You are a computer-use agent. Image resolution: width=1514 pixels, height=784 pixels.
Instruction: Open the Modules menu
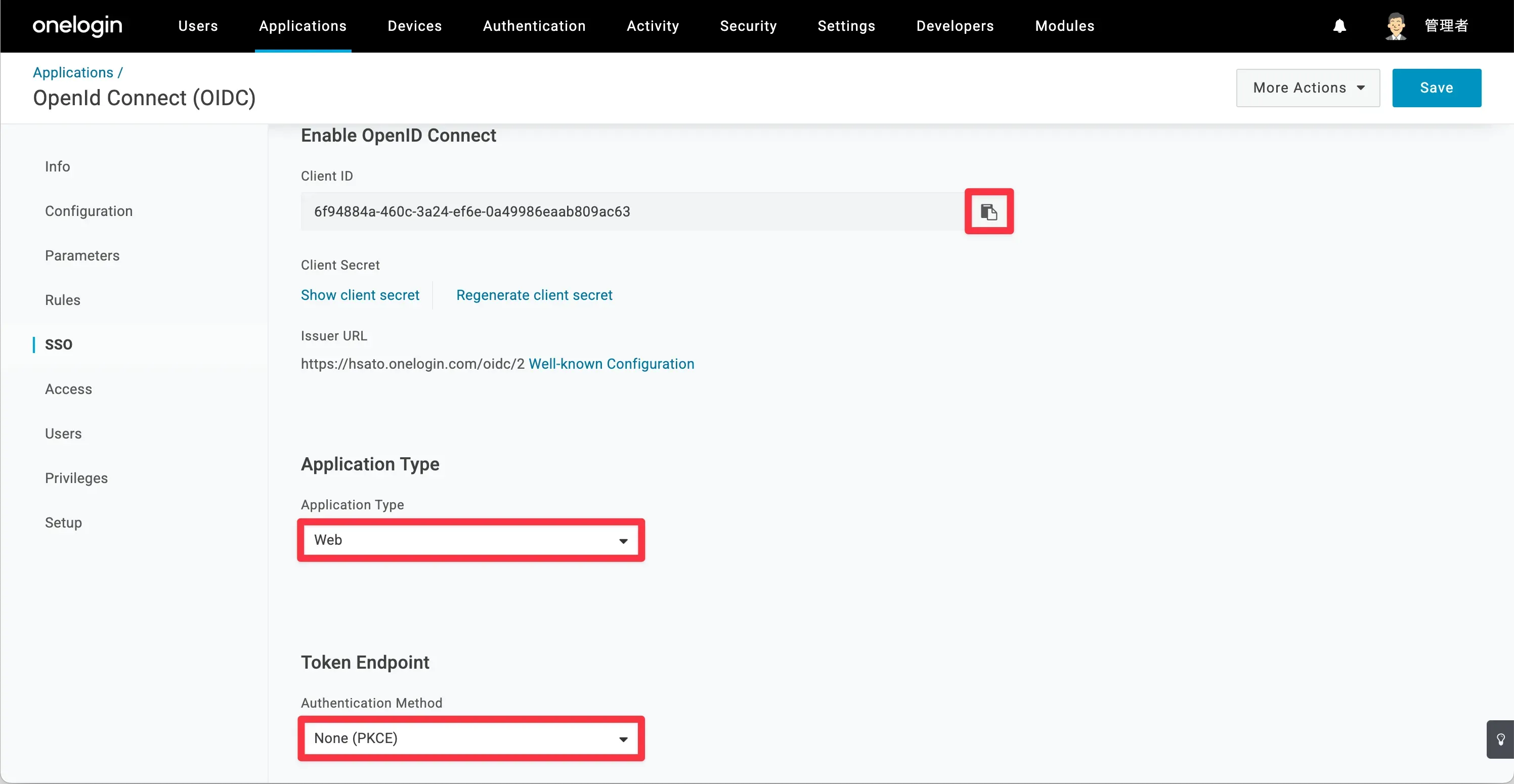pyautogui.click(x=1064, y=26)
